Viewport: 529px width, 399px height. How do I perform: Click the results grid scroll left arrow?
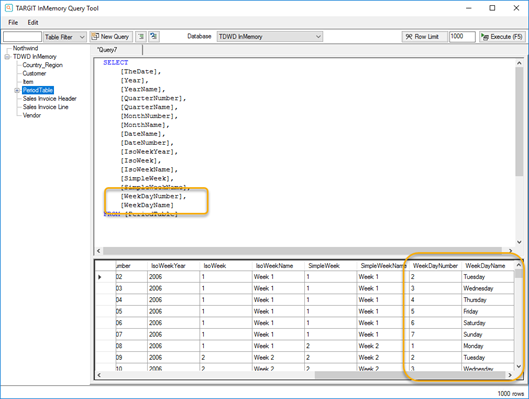(x=99, y=375)
